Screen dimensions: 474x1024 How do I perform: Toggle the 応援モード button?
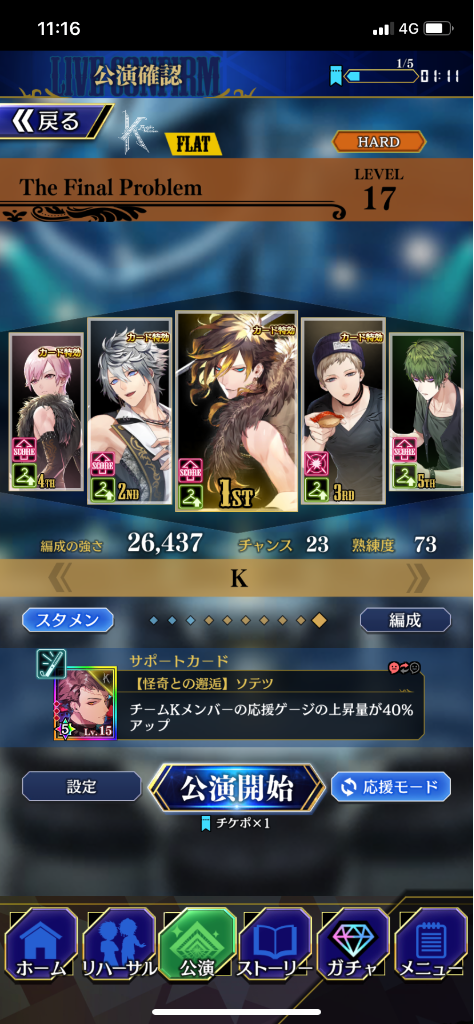click(x=390, y=787)
